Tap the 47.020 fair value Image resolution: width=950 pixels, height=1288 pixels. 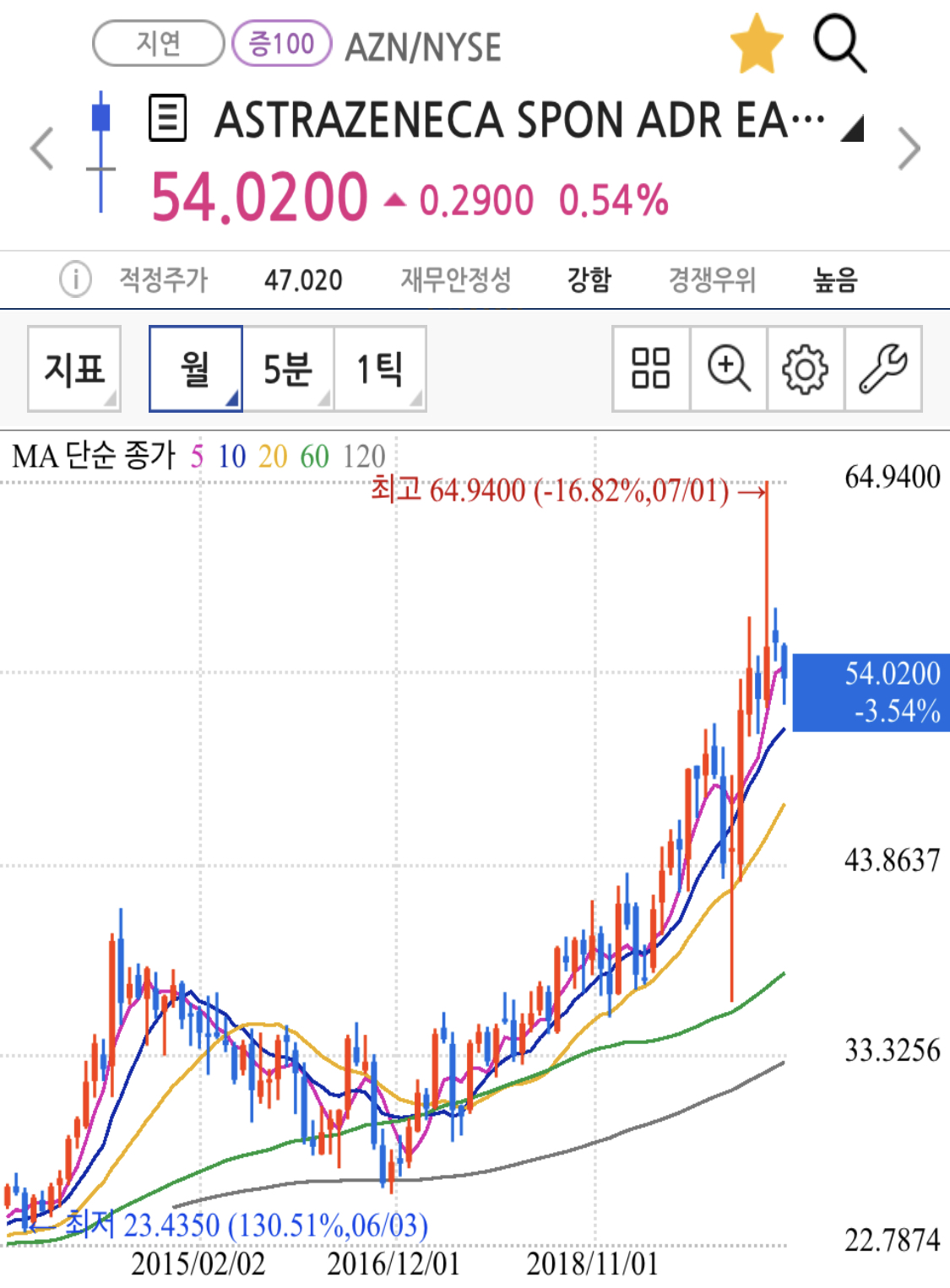coord(303,279)
